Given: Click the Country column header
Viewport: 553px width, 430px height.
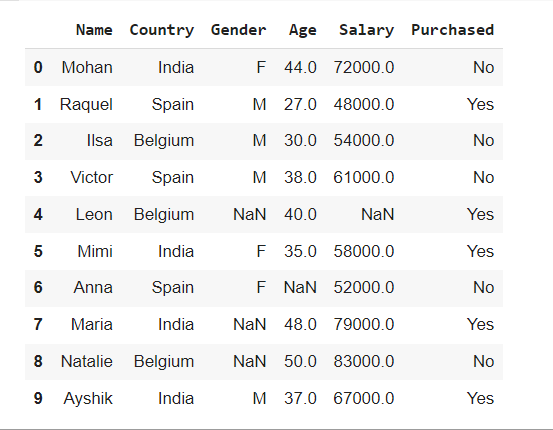Looking at the screenshot, I should tap(162, 31).
